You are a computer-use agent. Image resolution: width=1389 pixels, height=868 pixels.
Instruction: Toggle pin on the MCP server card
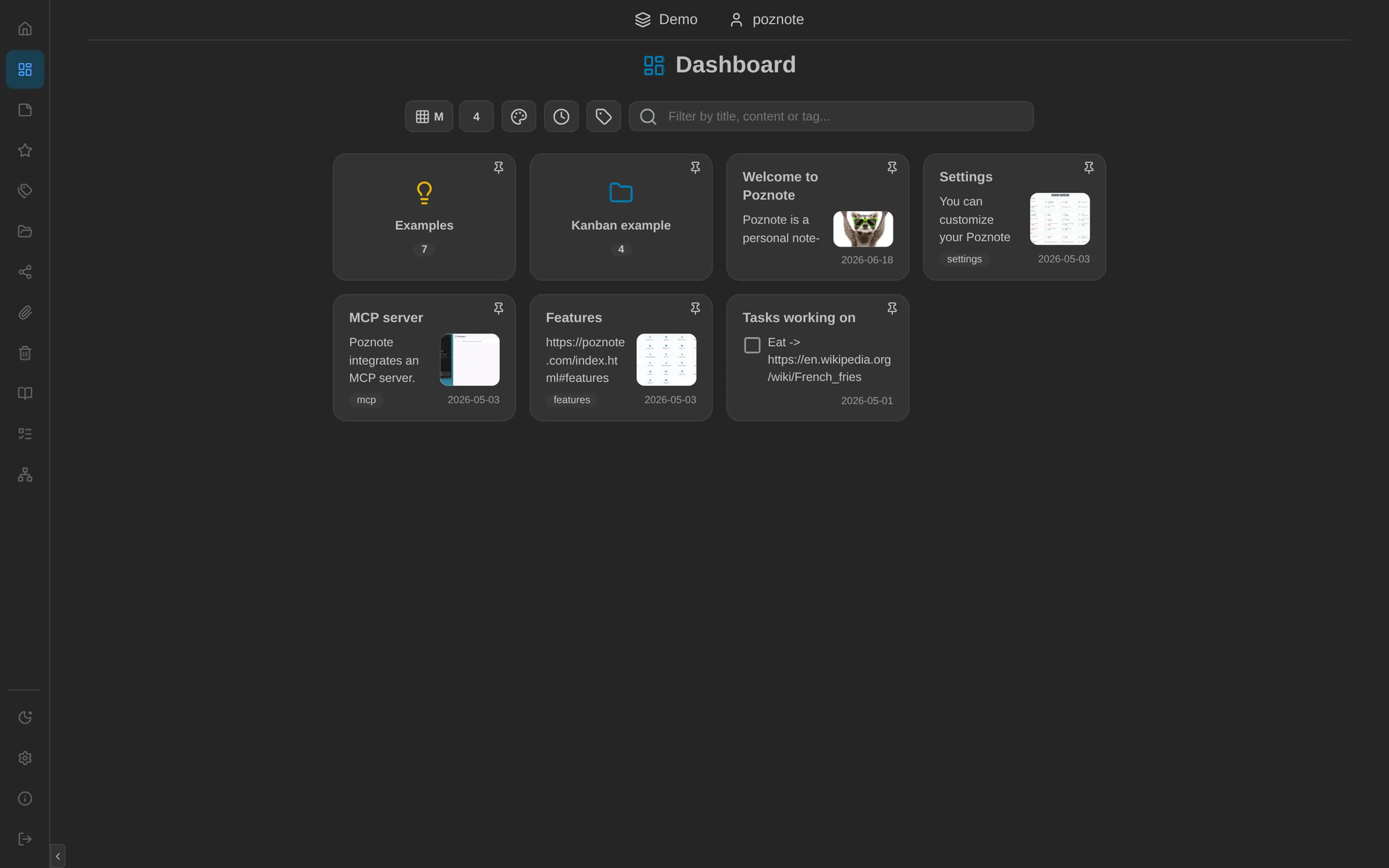click(x=498, y=309)
